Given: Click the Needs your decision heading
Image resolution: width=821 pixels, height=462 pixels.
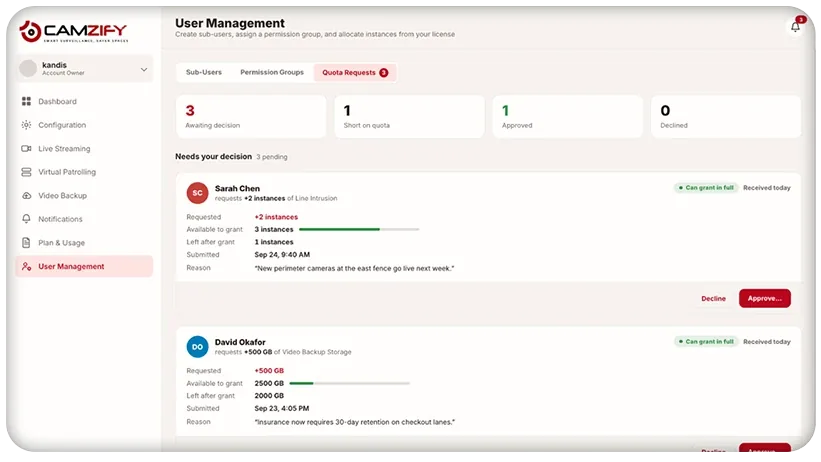Looking at the screenshot, I should 213,156.
